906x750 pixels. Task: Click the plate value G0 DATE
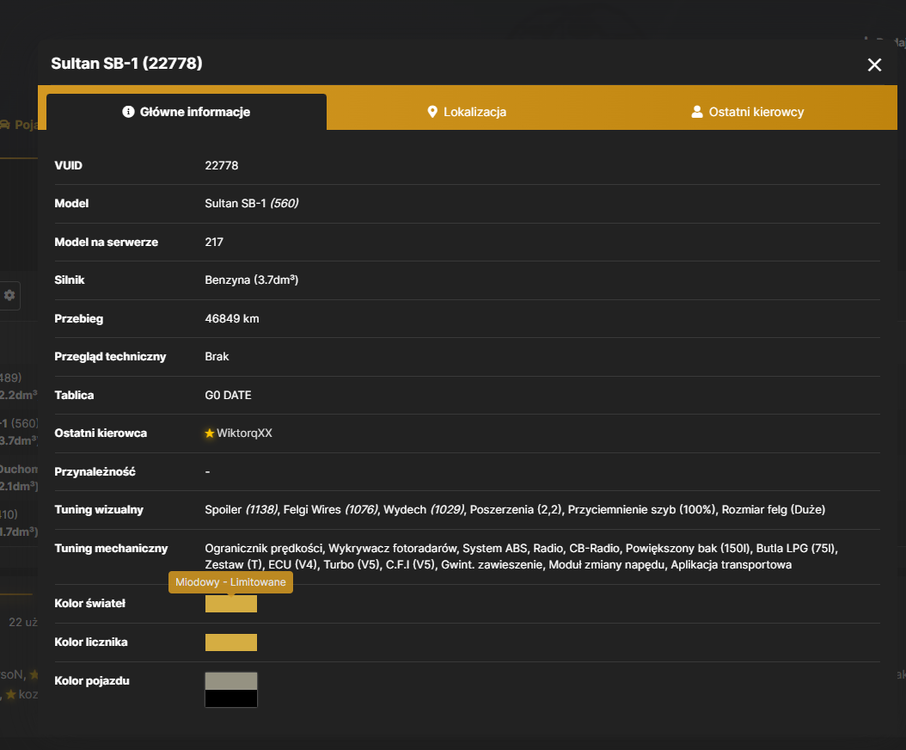point(228,395)
